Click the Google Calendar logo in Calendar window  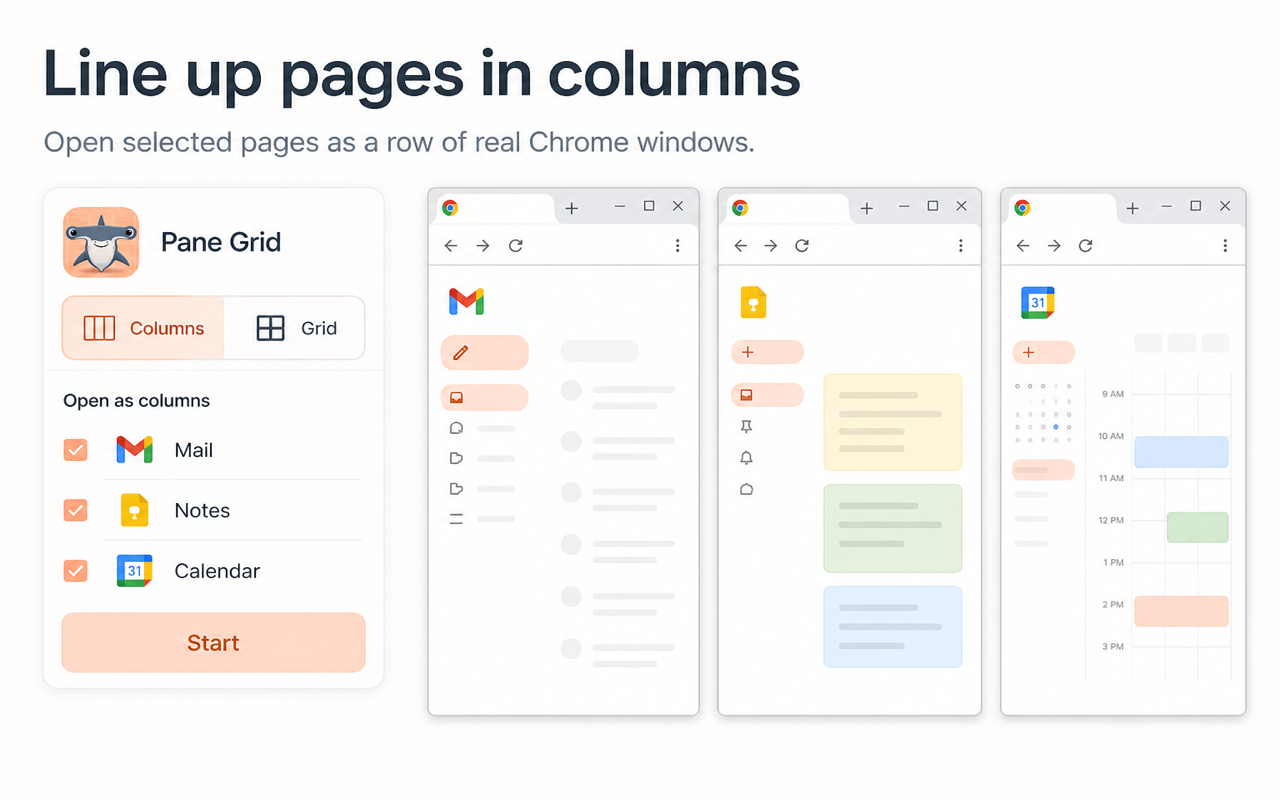[1038, 302]
